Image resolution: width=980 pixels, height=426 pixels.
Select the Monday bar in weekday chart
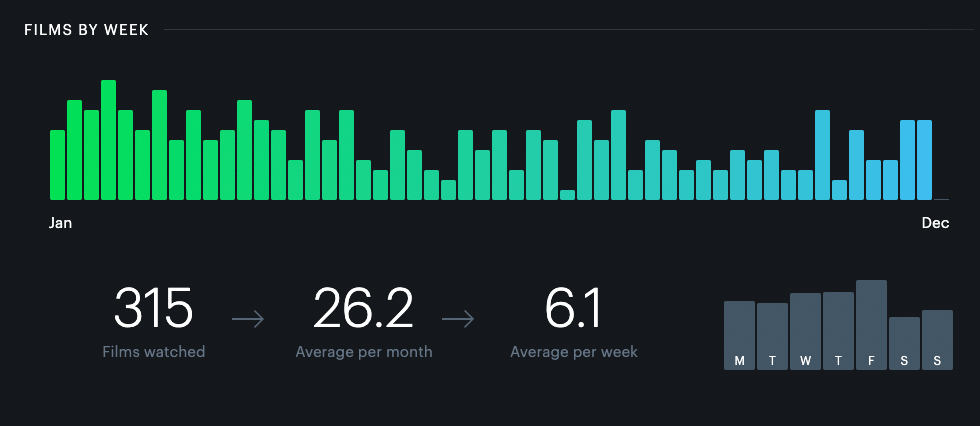tap(739, 335)
